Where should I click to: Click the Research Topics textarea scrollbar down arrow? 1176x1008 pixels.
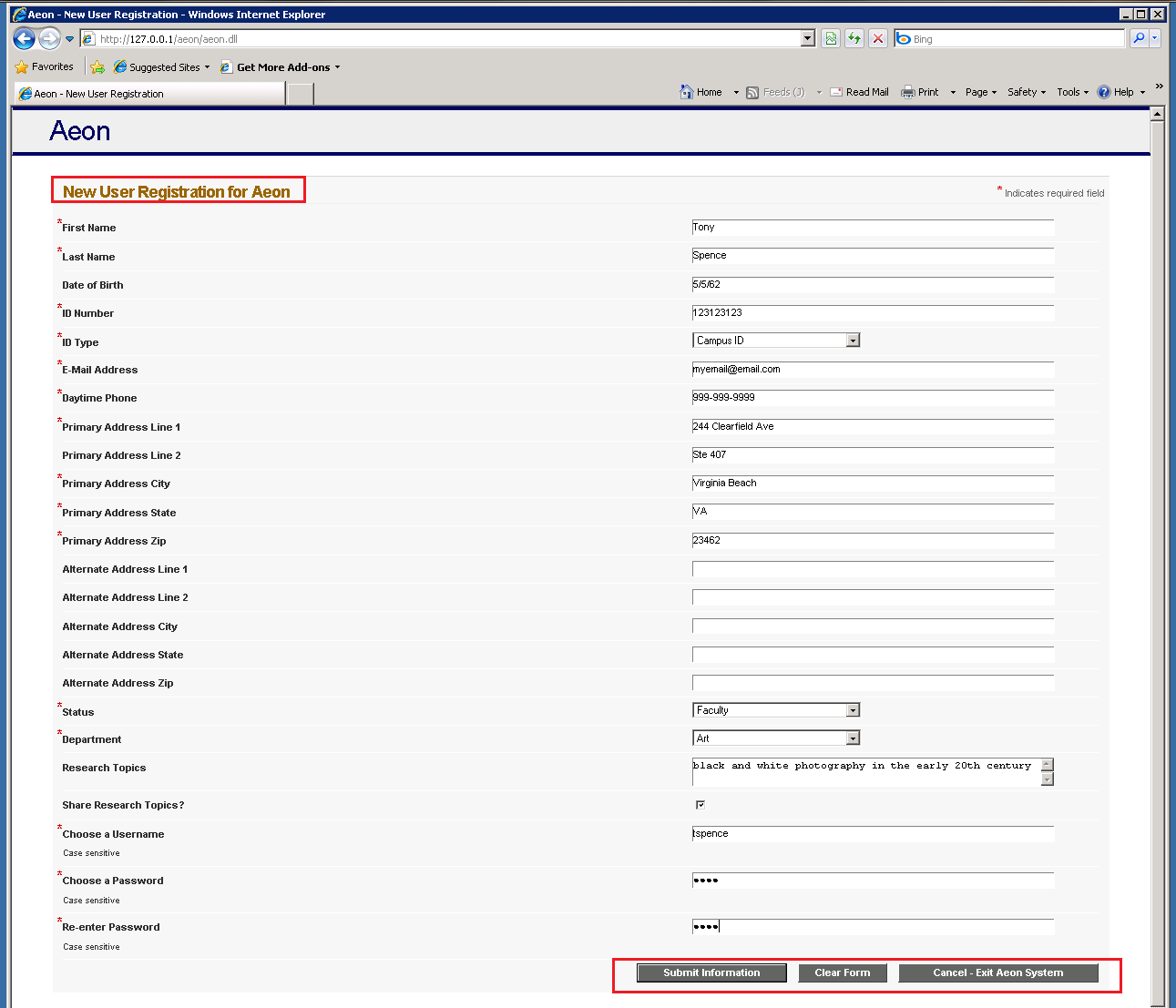(1047, 781)
